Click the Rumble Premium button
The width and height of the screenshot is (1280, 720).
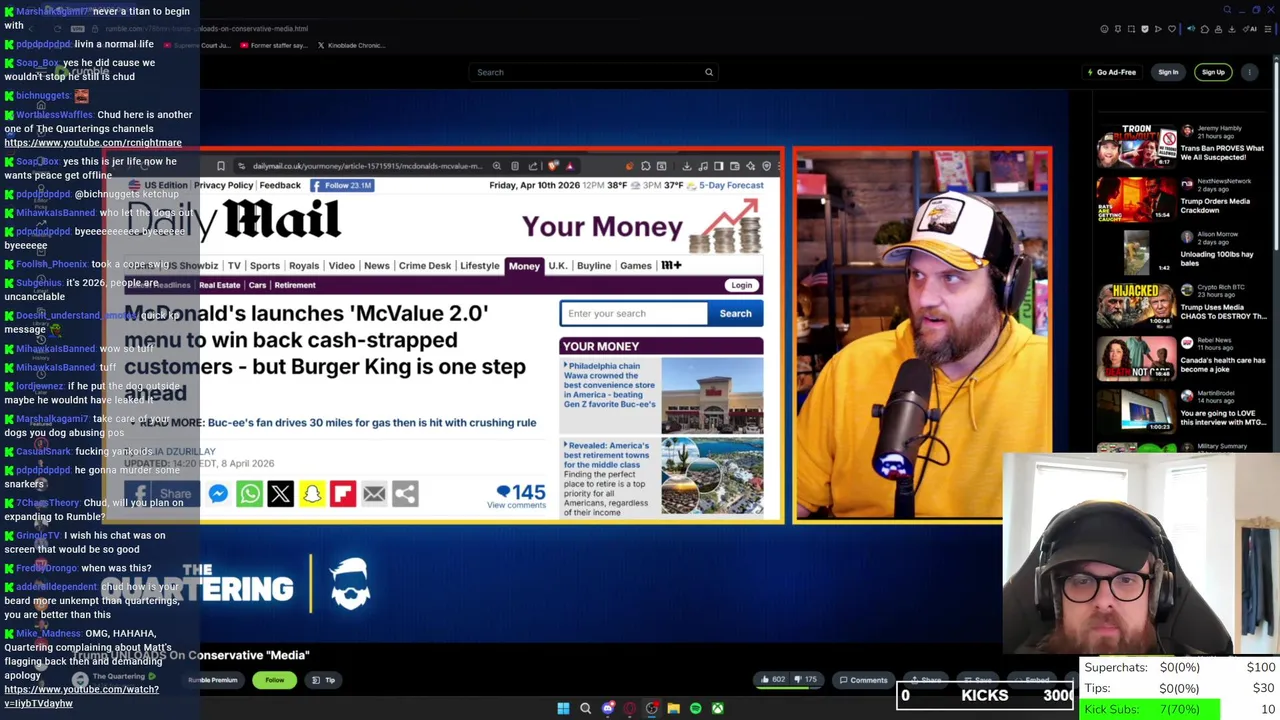tap(213, 680)
